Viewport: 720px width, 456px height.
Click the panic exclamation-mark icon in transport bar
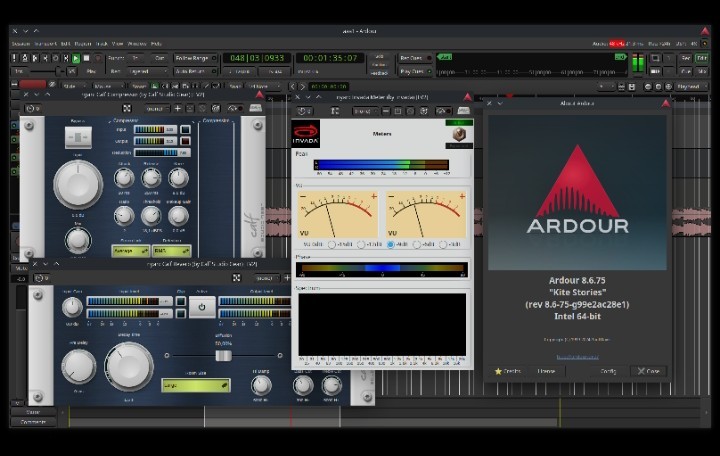click(x=14, y=58)
